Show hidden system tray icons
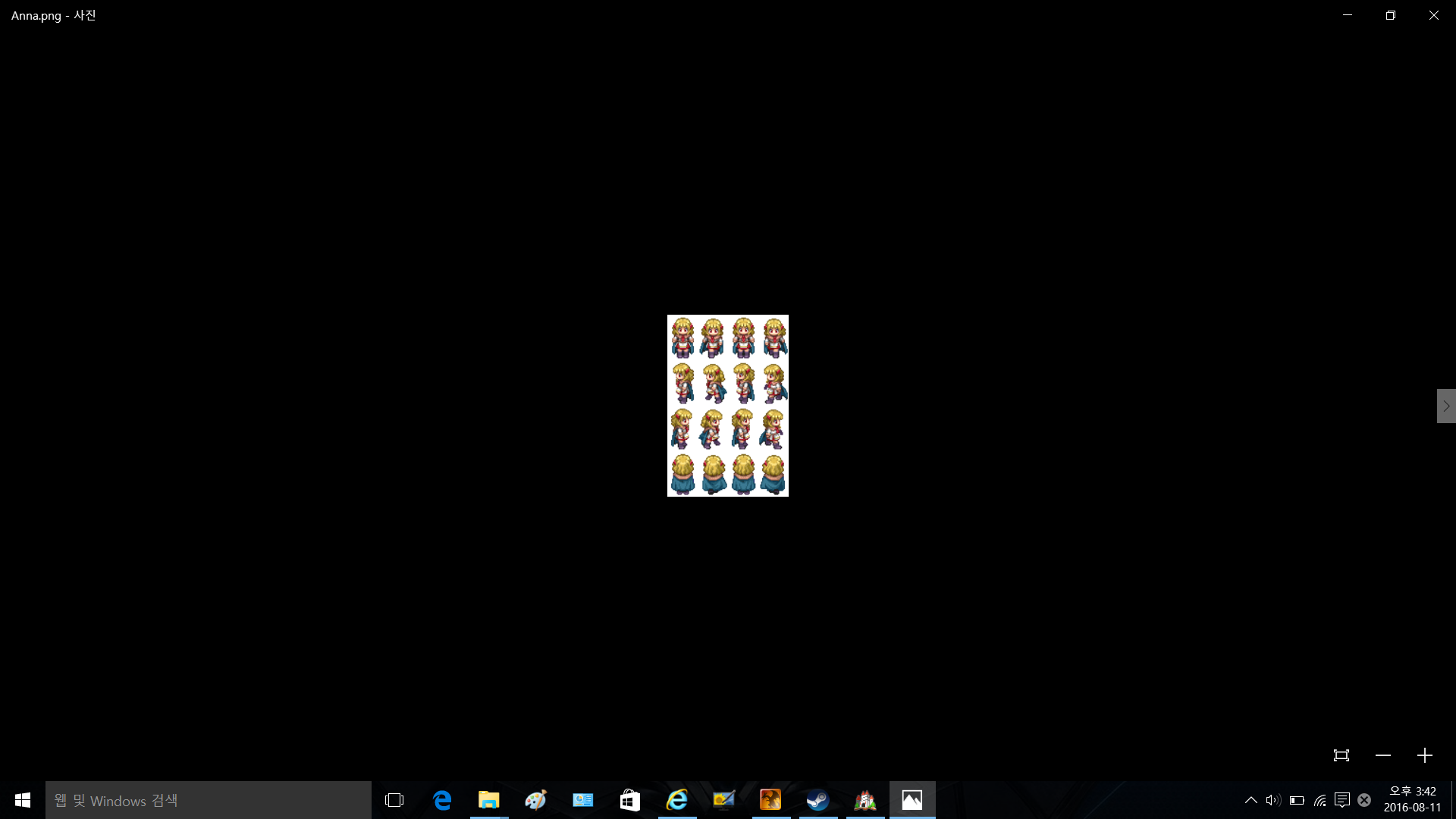 [x=1251, y=800]
